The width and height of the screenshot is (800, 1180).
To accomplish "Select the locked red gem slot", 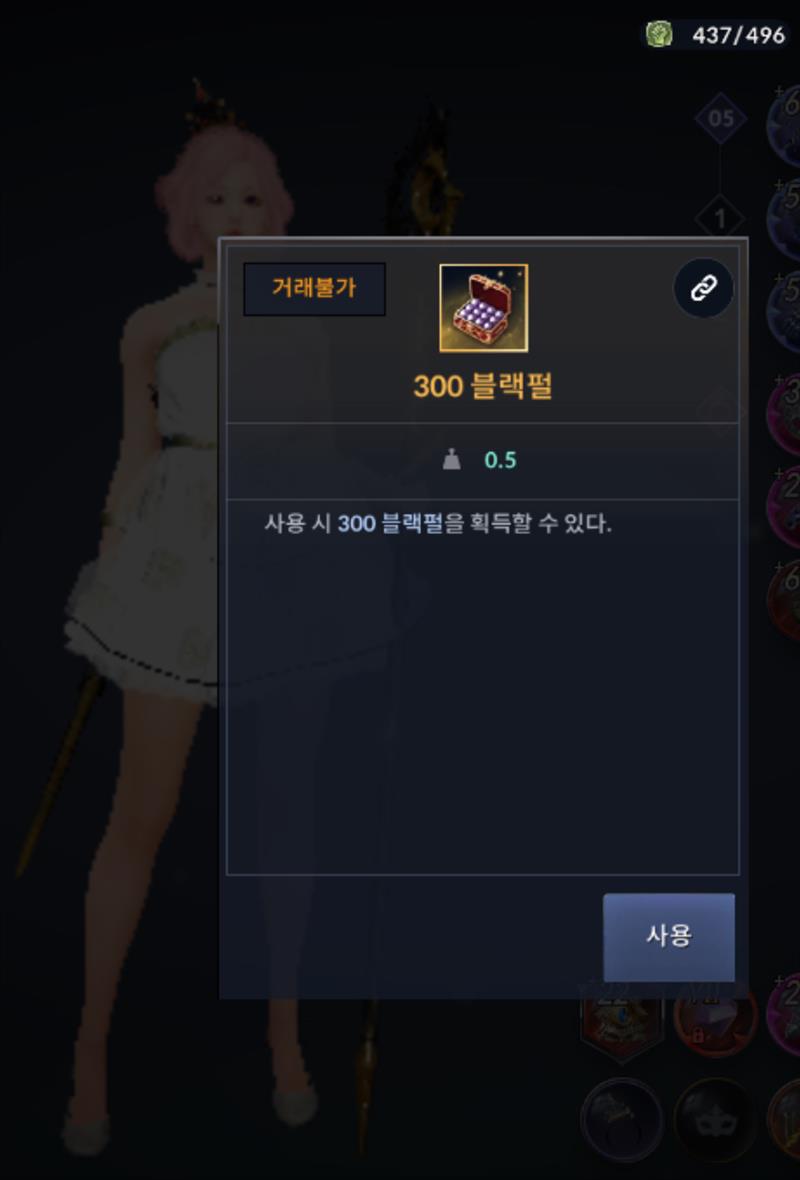I will click(x=715, y=1023).
